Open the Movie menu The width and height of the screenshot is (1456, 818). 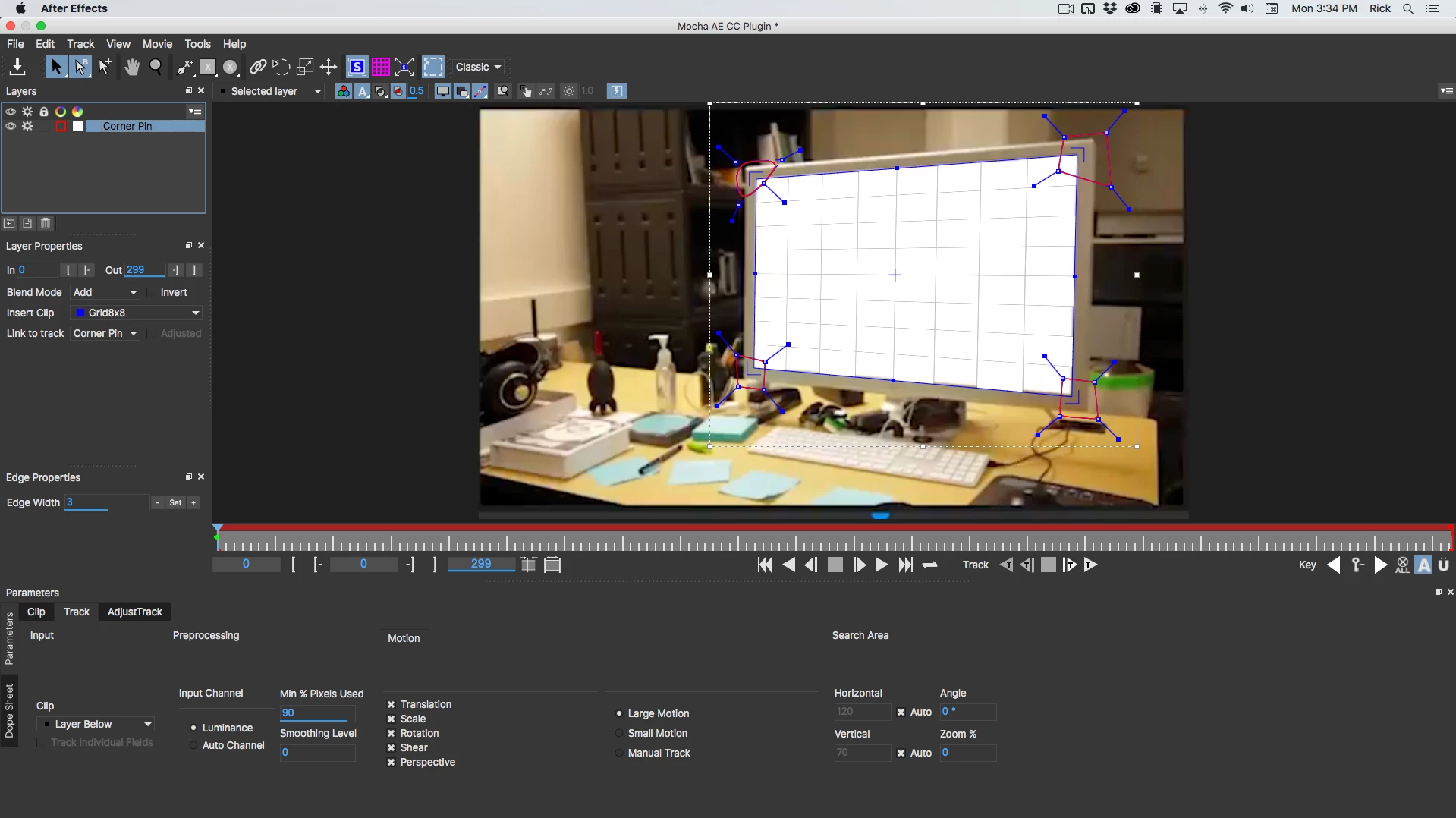pos(157,44)
